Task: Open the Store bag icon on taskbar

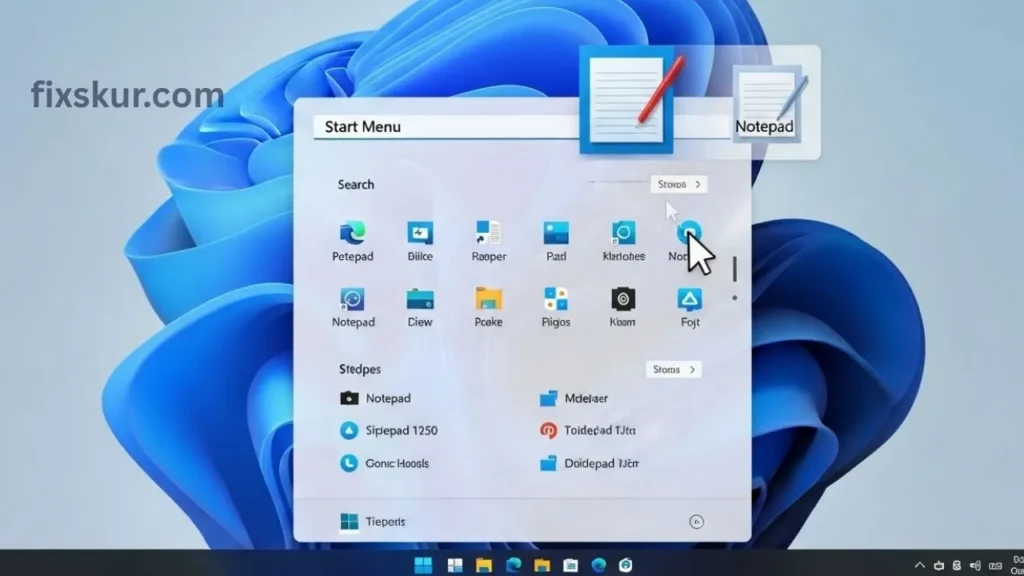Action: (x=571, y=565)
